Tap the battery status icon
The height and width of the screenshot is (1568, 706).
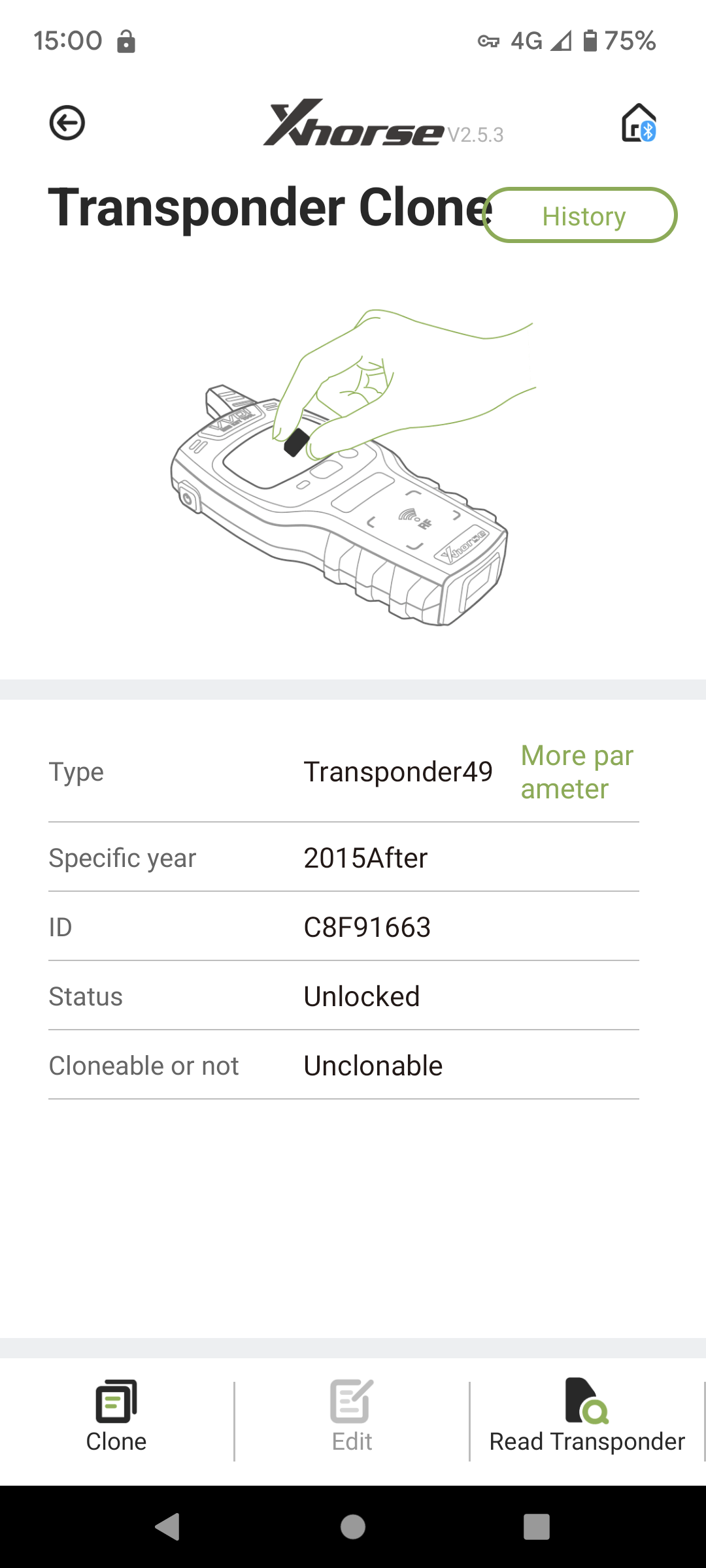(x=590, y=41)
